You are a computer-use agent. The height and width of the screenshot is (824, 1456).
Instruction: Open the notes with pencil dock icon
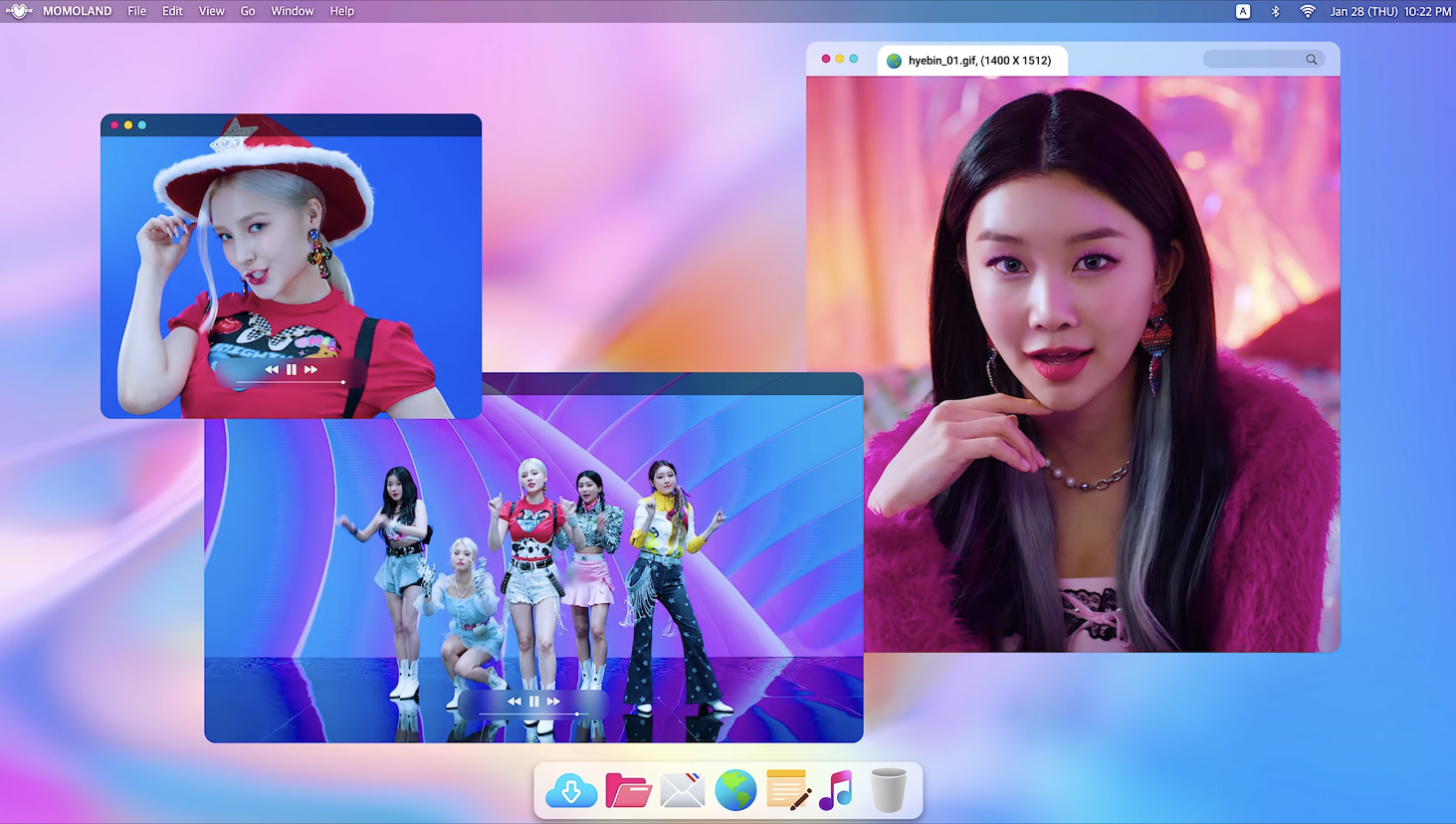click(788, 790)
